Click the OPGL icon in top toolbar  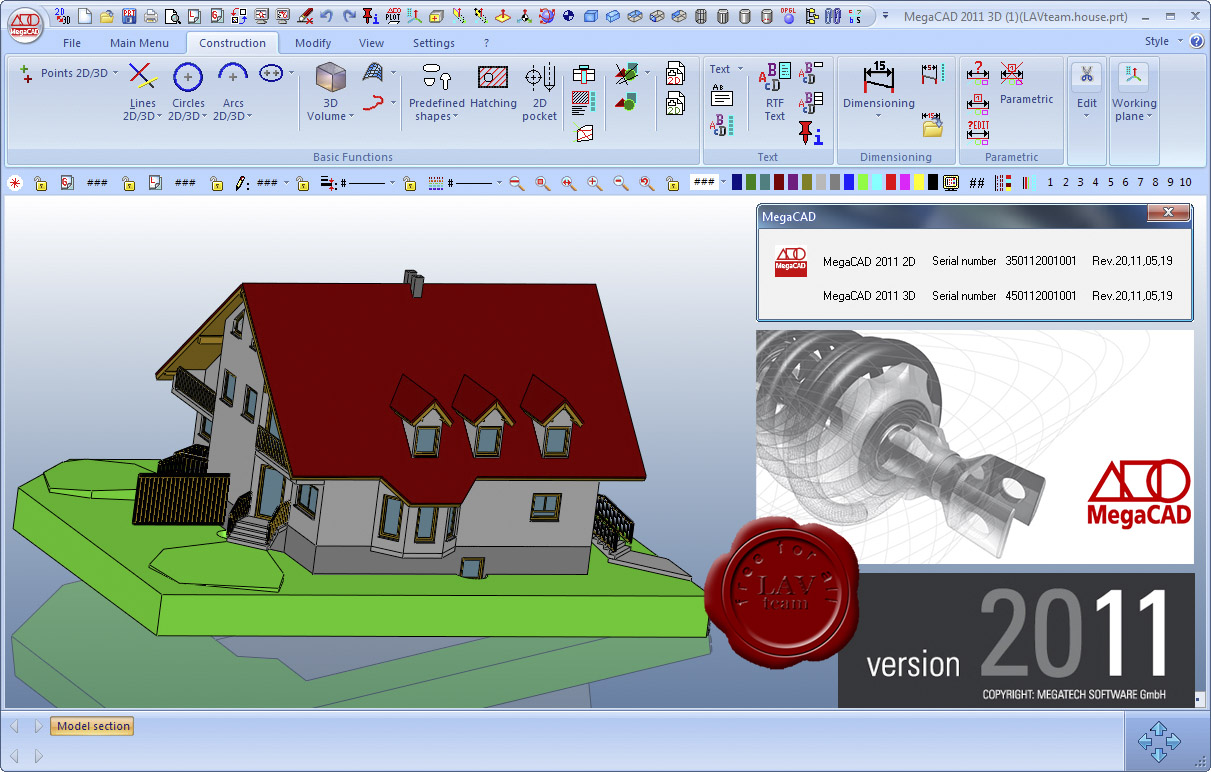789,16
